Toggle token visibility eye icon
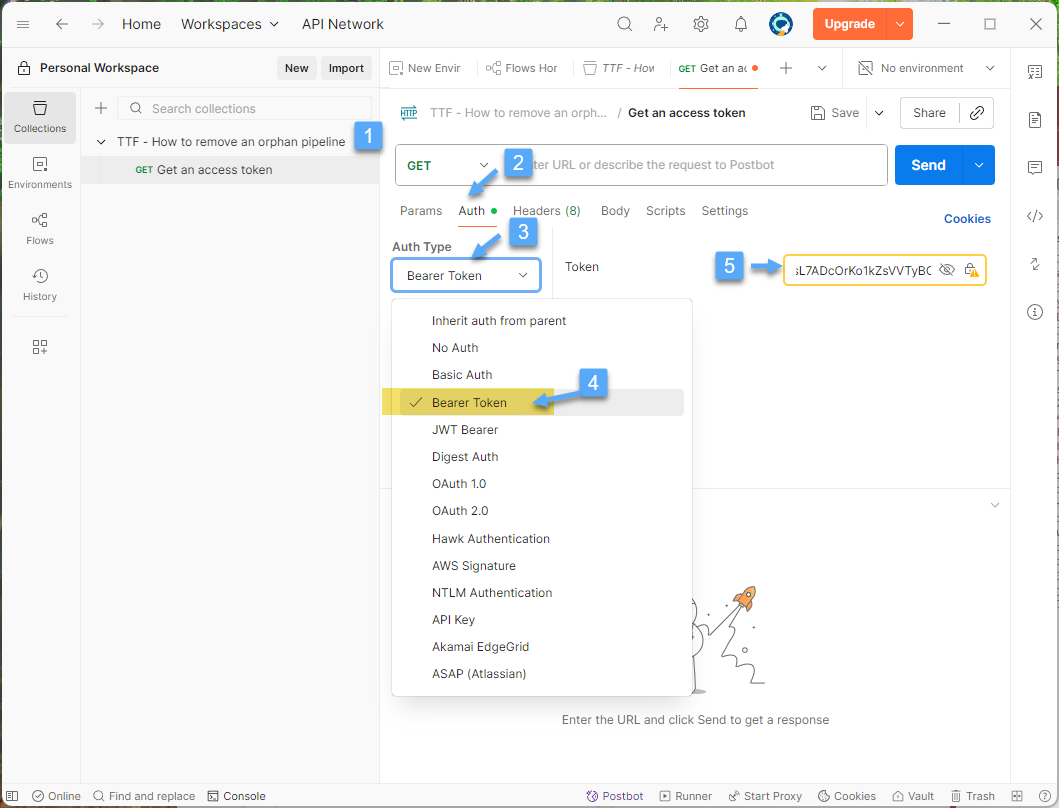The image size is (1059, 808). click(x=947, y=270)
